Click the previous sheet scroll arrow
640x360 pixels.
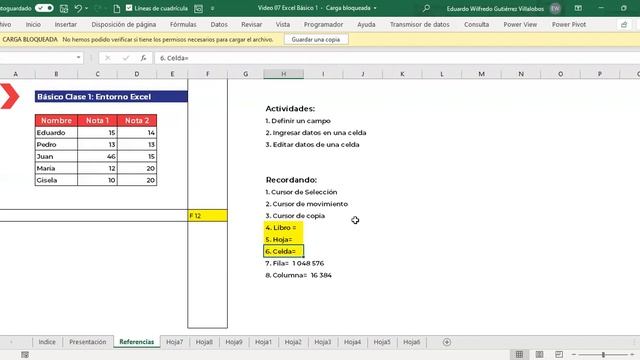click(11, 342)
